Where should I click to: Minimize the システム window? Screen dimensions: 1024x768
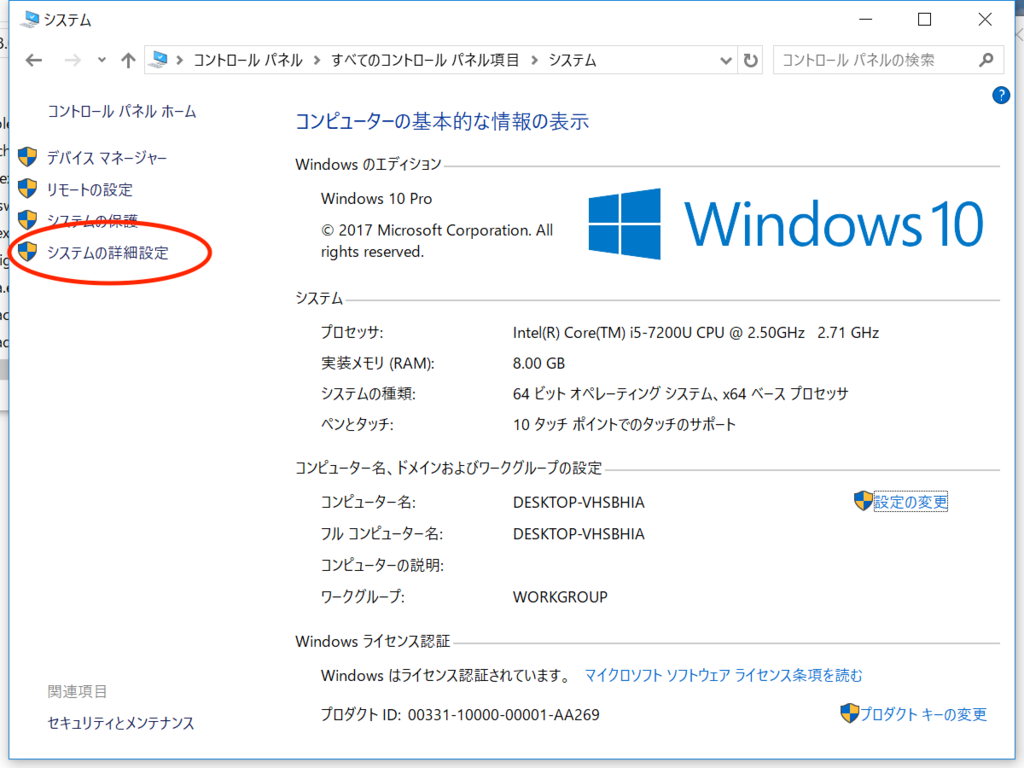[865, 20]
